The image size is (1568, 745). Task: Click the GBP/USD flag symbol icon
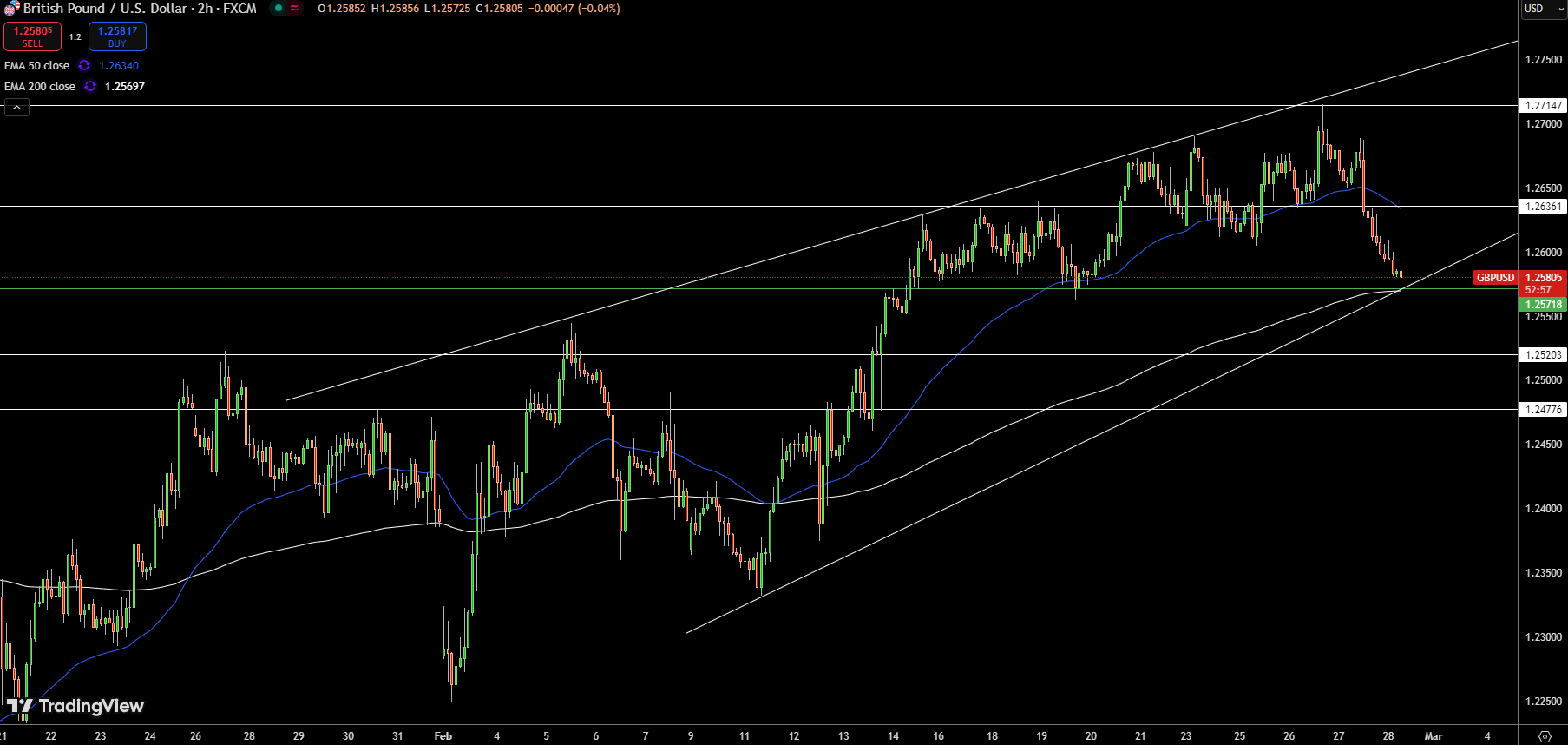tap(11, 9)
